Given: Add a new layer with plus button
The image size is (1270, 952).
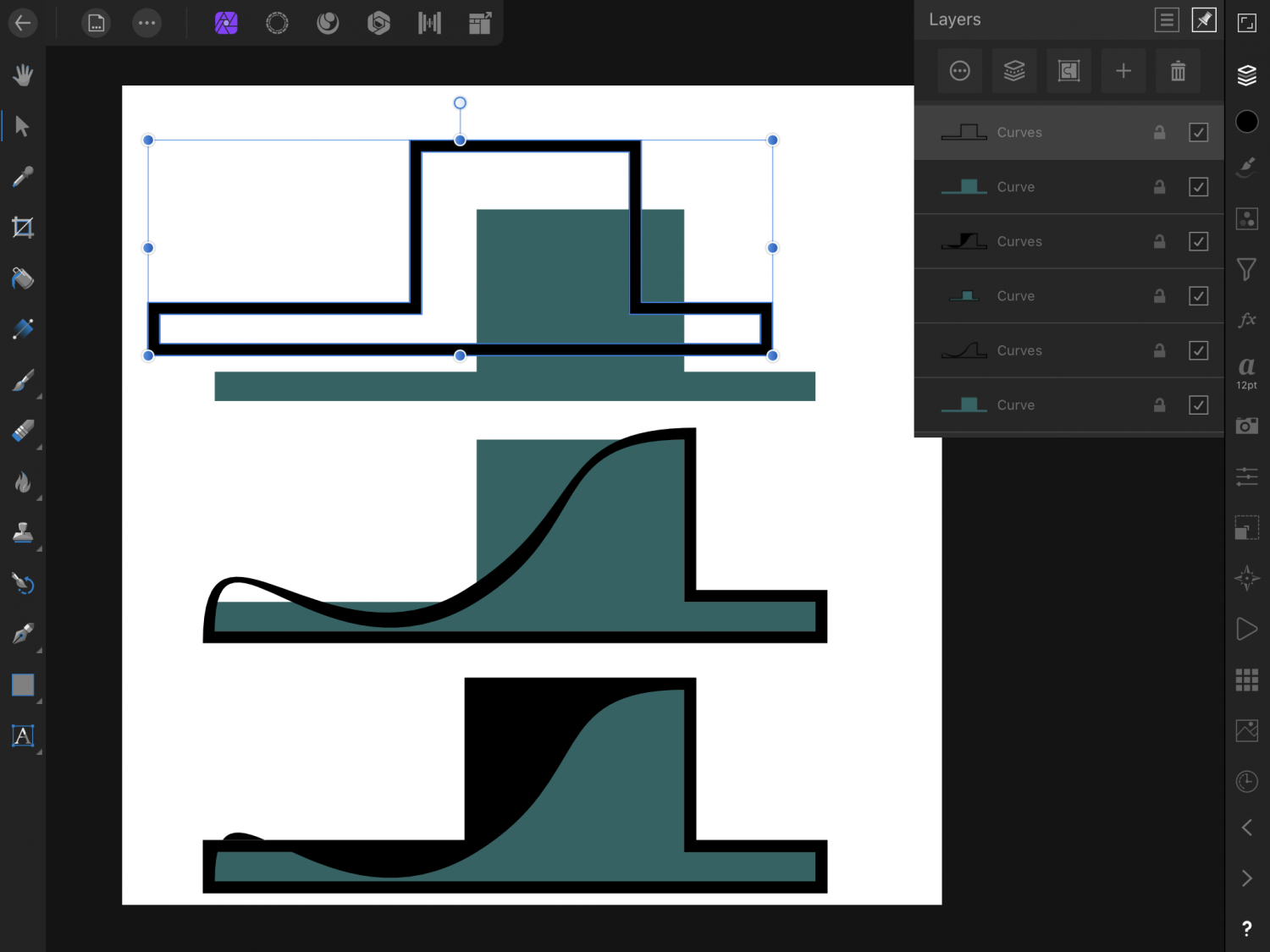Looking at the screenshot, I should coord(1124,71).
